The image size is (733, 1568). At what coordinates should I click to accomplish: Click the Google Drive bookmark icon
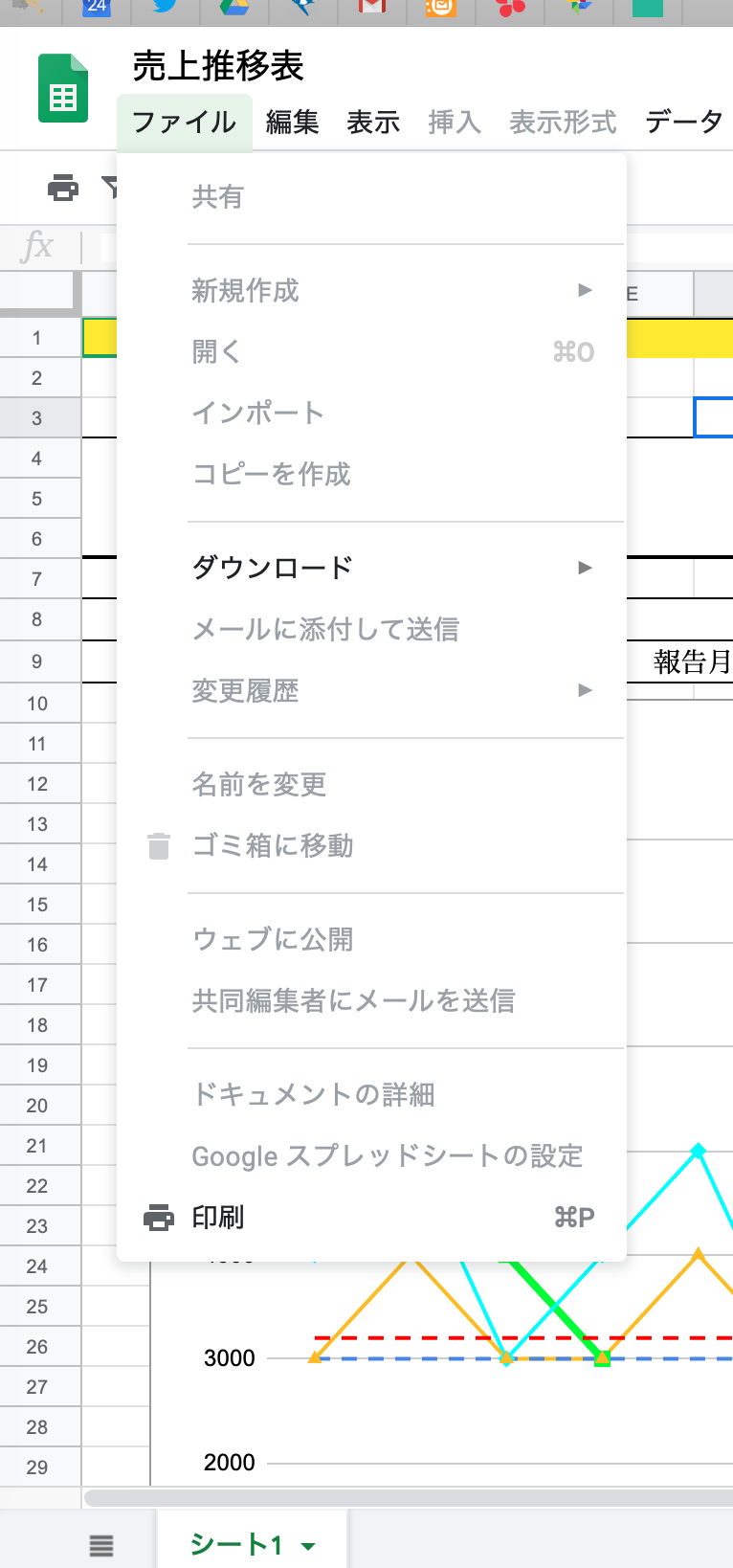[234, 8]
